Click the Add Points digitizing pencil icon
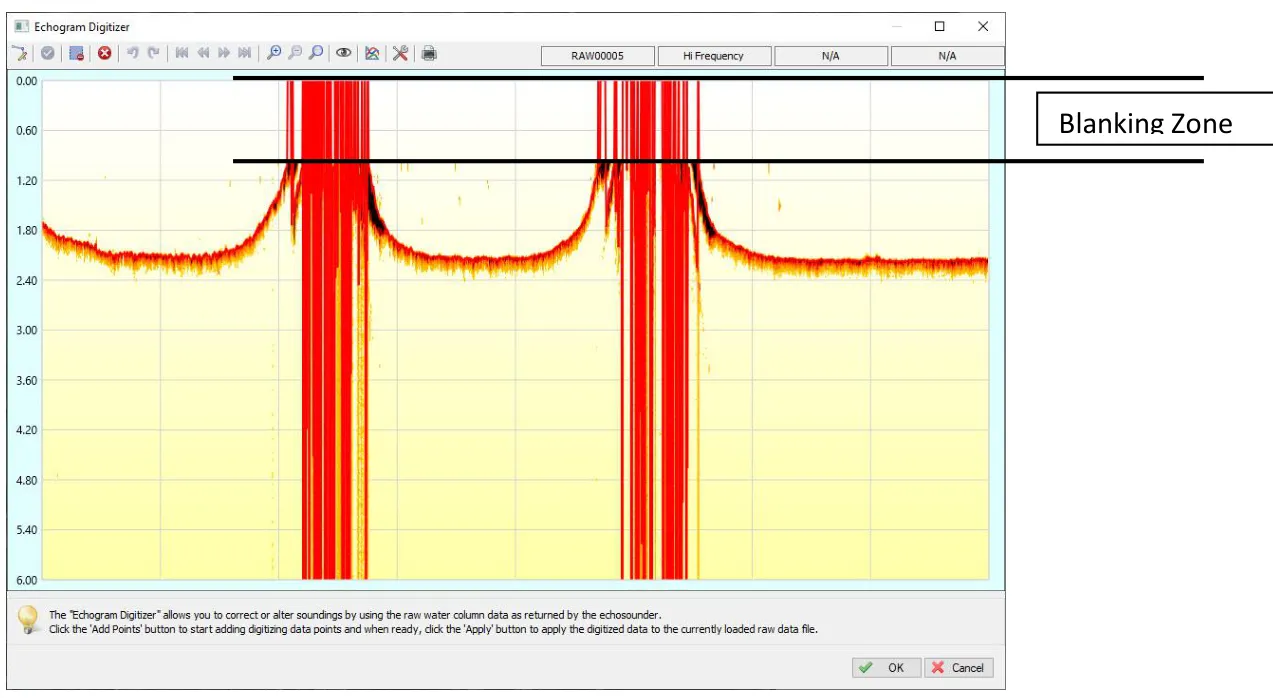This screenshot has width=1273, height=698. [x=20, y=53]
